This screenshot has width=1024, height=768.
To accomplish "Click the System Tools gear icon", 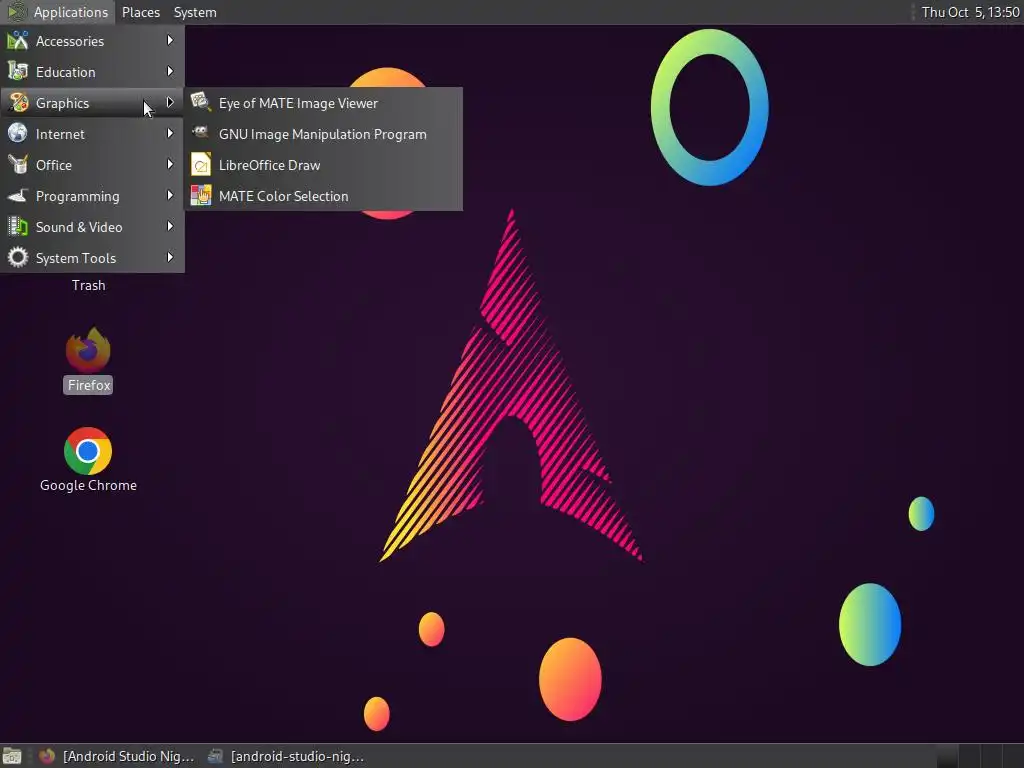I will pos(18,257).
